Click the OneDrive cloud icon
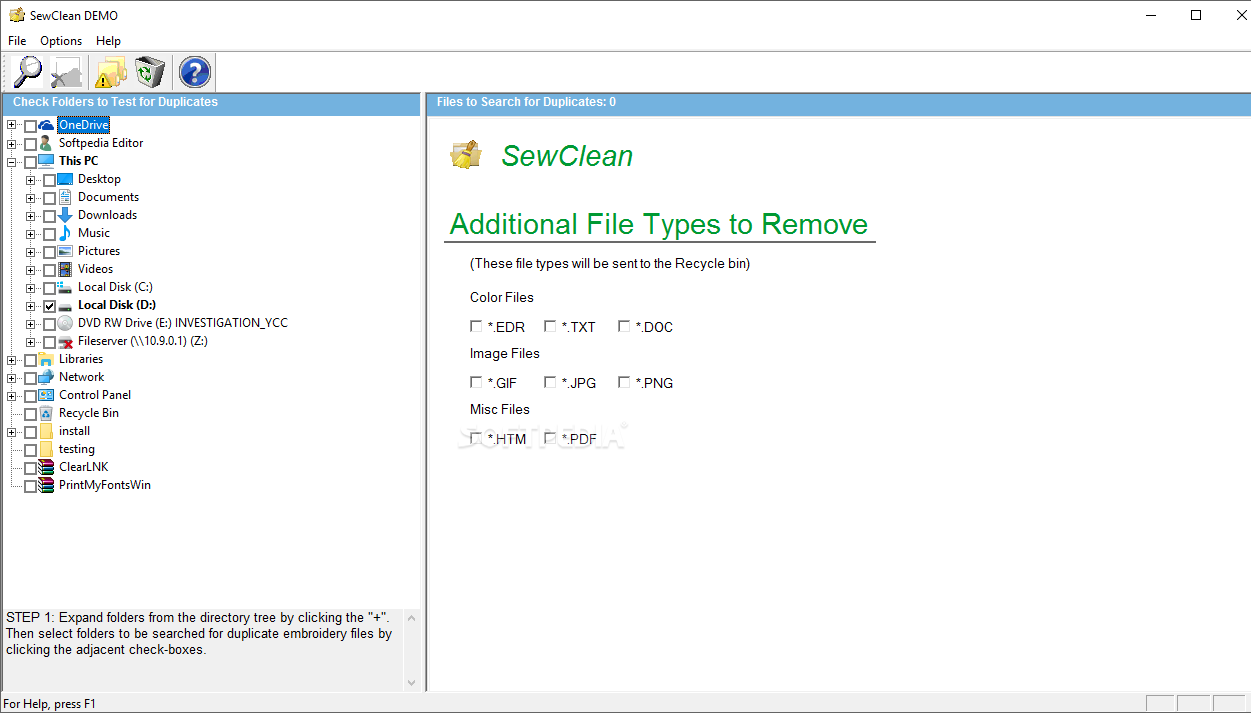The image size is (1251, 713). (x=46, y=125)
